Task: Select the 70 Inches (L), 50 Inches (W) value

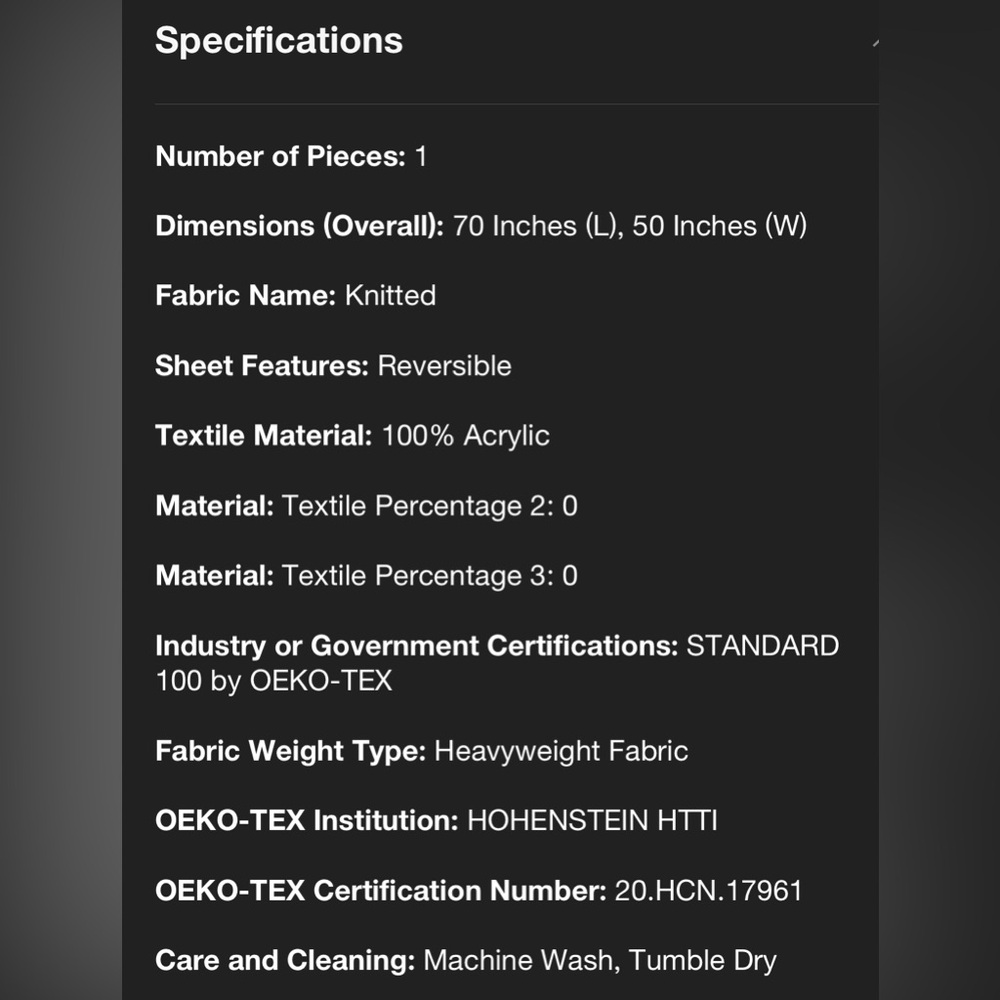Action: click(629, 226)
